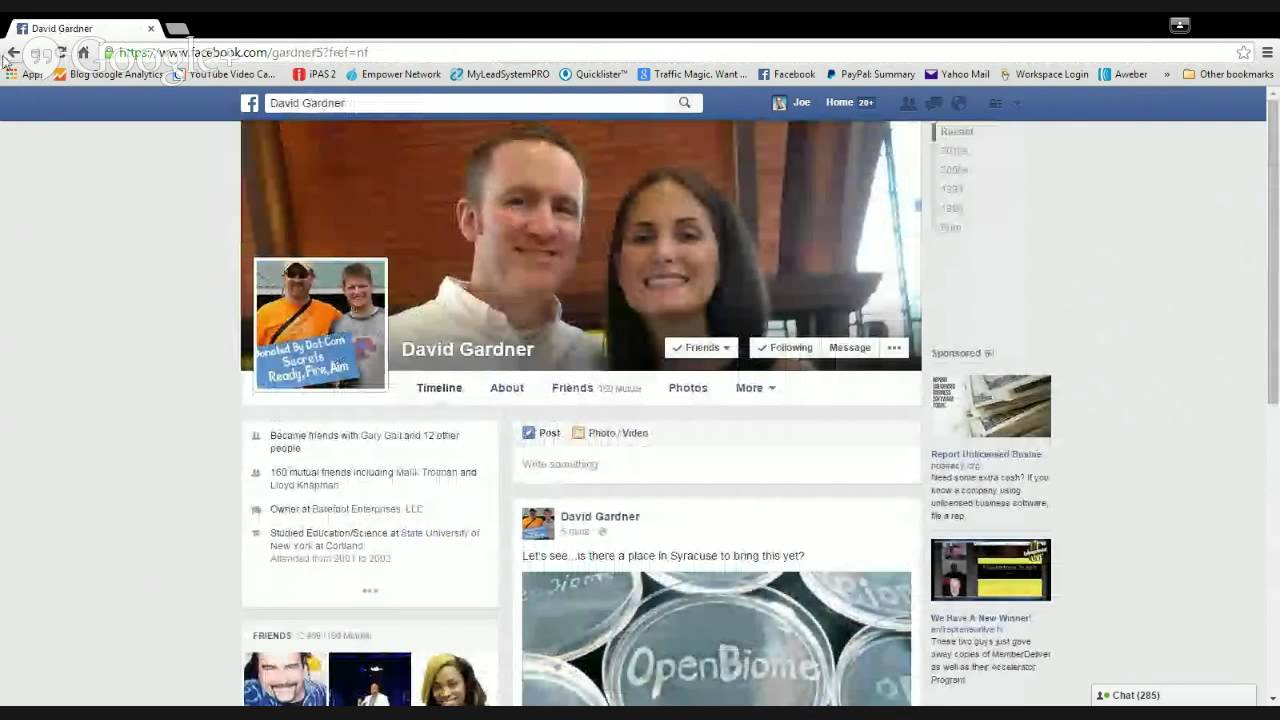
Task: Expand the More dropdown on profile
Action: click(755, 388)
